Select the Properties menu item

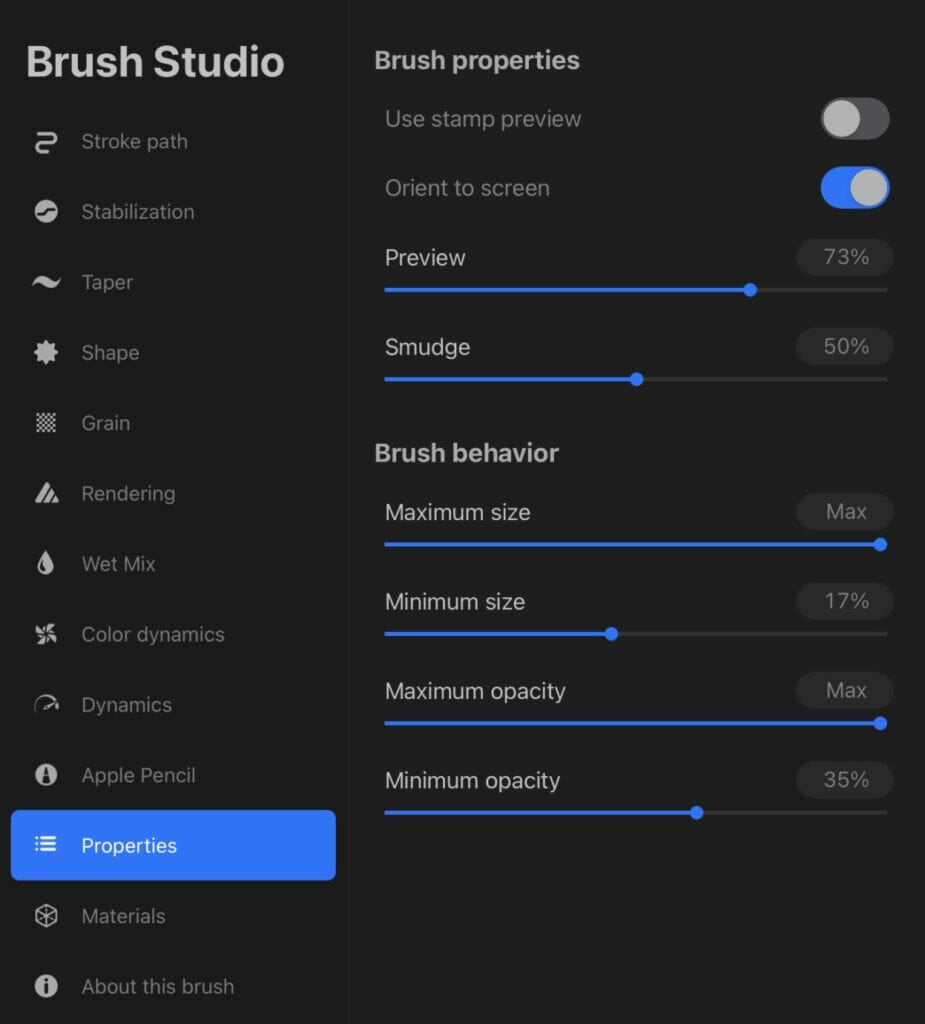[173, 845]
